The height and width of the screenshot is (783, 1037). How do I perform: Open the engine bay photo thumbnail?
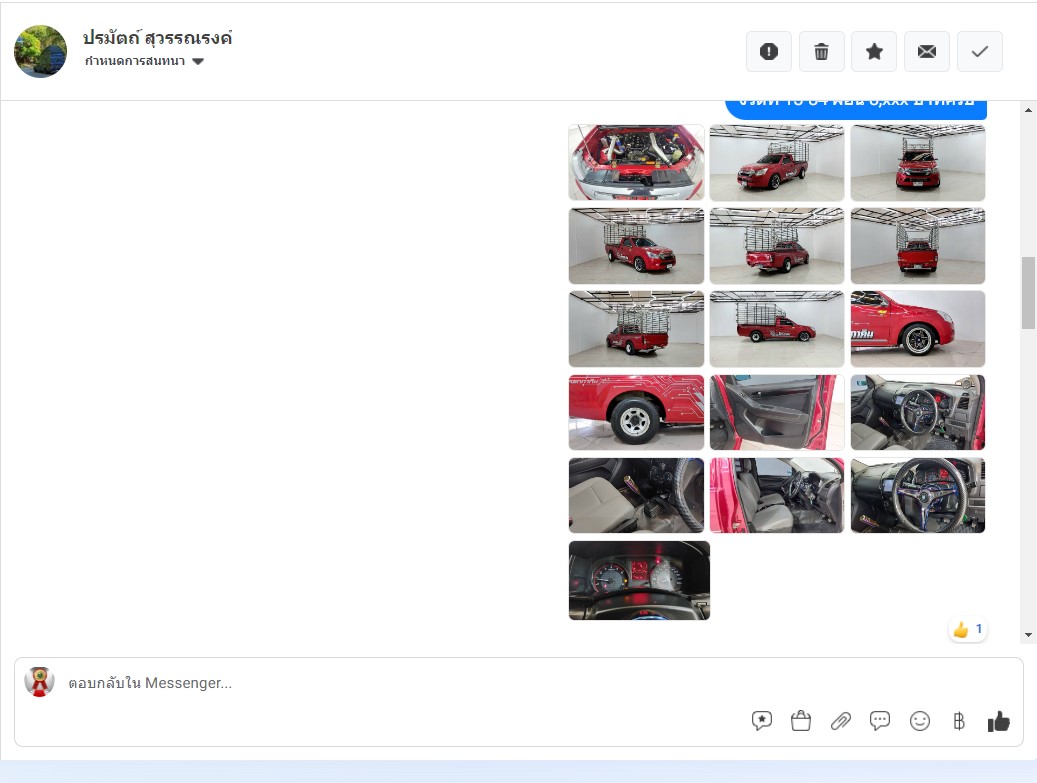coord(636,162)
